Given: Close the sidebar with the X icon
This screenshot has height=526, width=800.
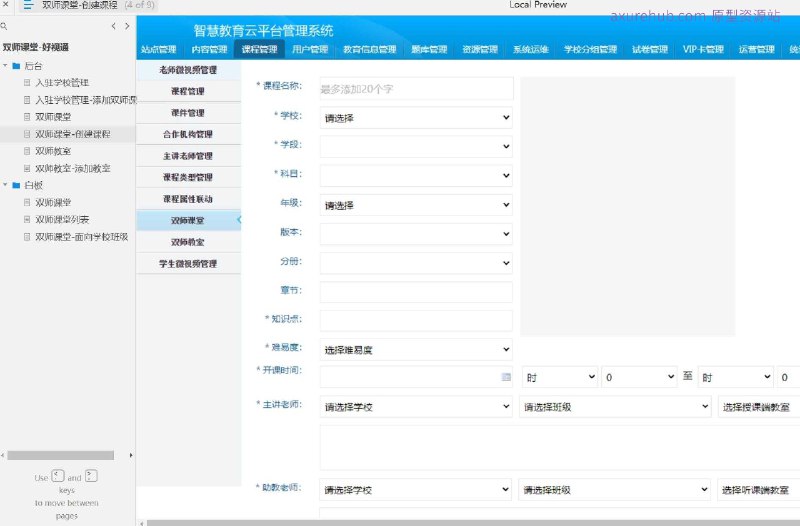Looking at the screenshot, I should coord(5,4).
